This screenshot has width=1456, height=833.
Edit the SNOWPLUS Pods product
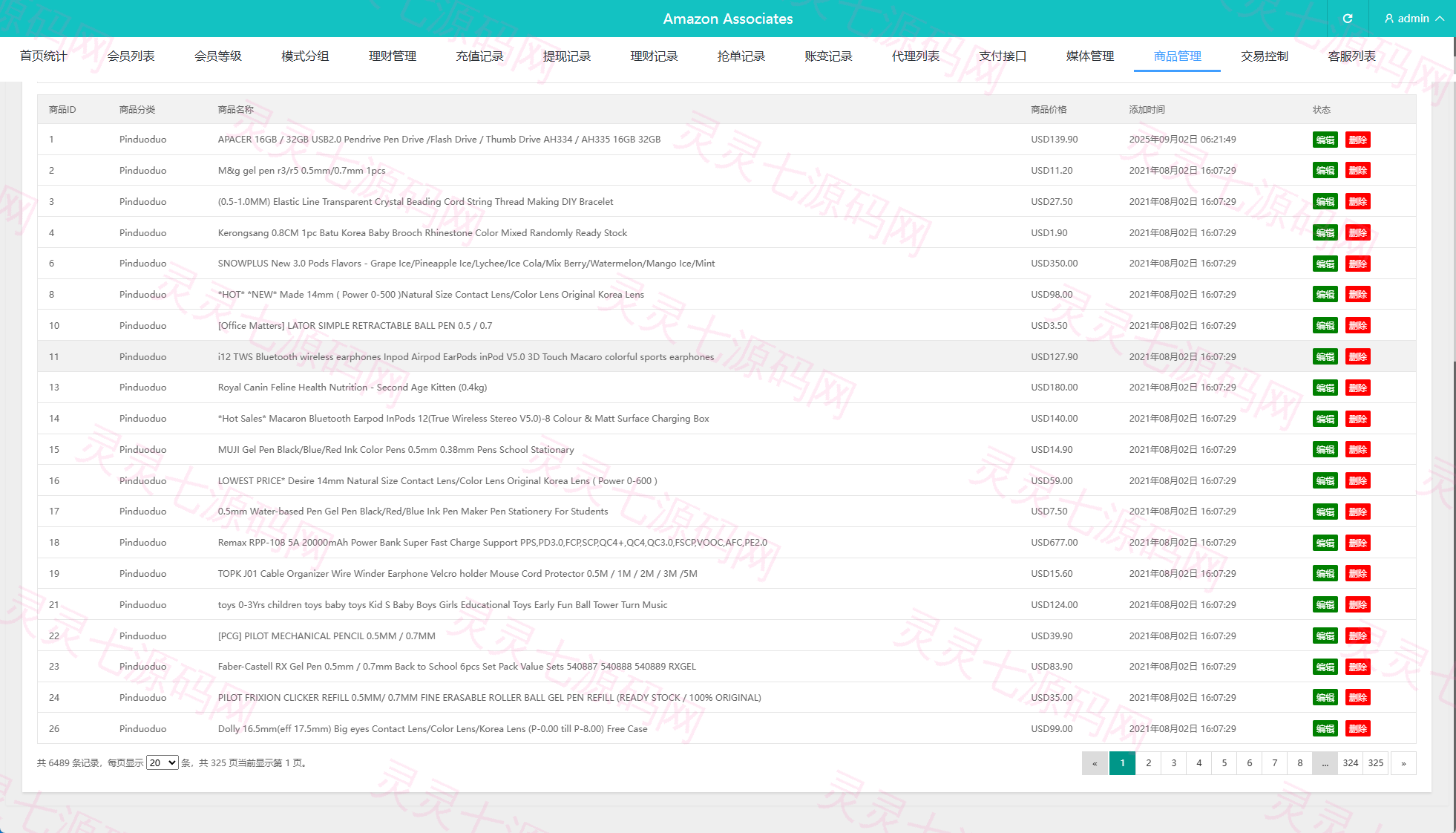tap(1325, 264)
